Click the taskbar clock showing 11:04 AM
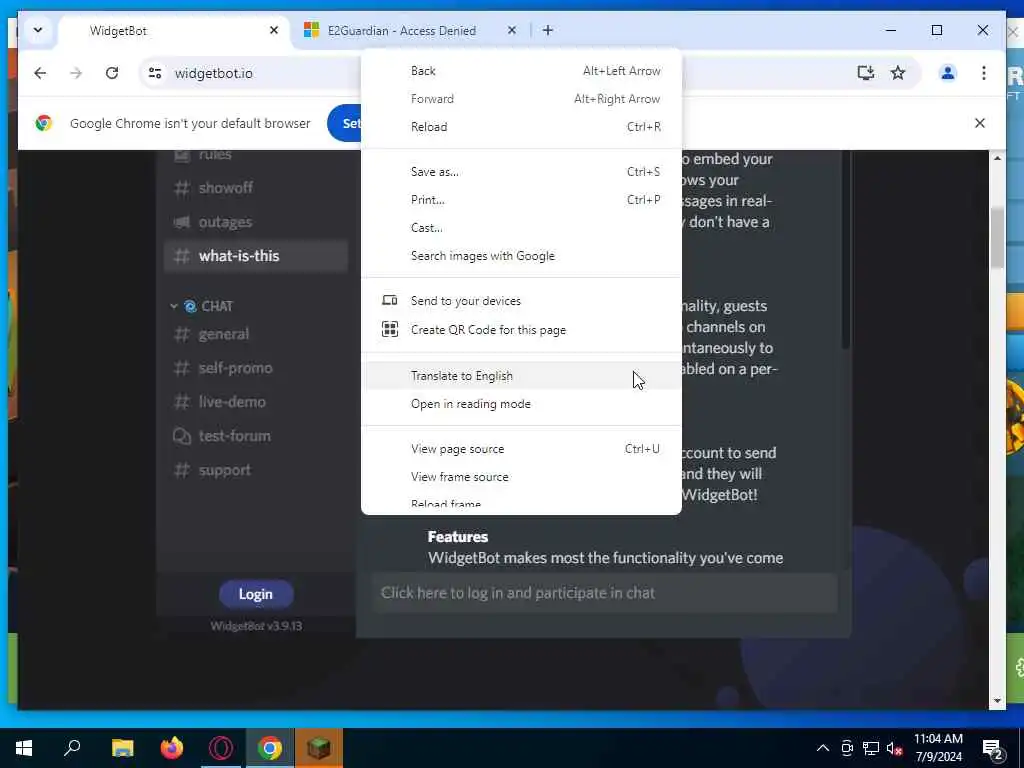The width and height of the screenshot is (1024, 768). click(938, 748)
